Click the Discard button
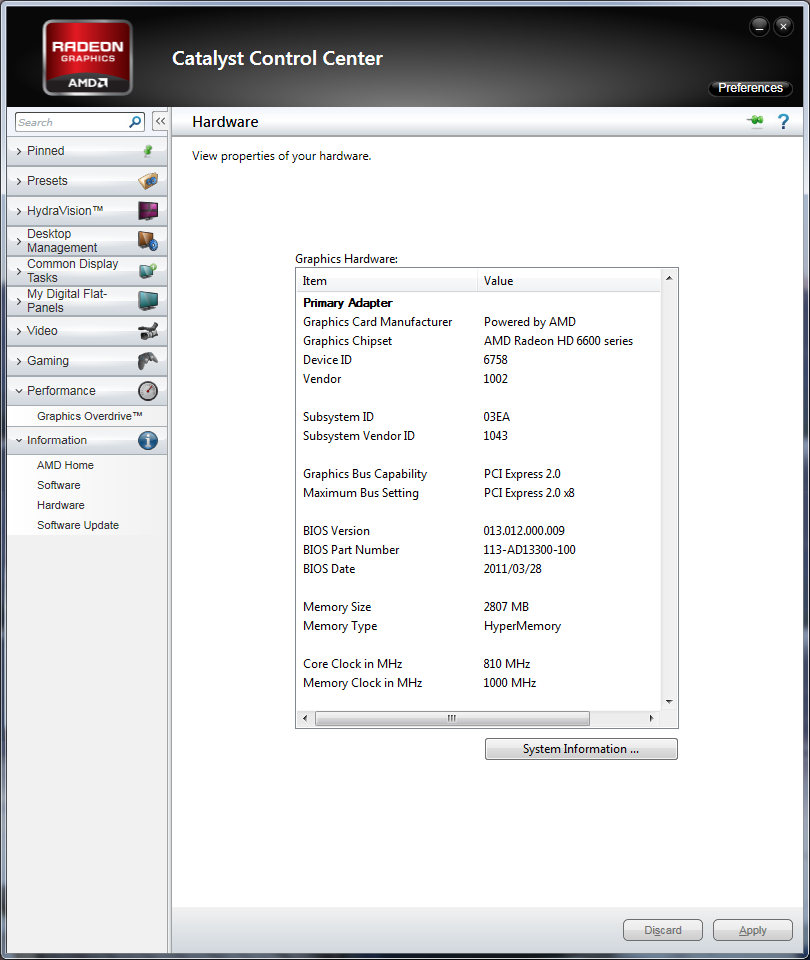Viewport: 810px width, 960px height. pyautogui.click(x=662, y=930)
